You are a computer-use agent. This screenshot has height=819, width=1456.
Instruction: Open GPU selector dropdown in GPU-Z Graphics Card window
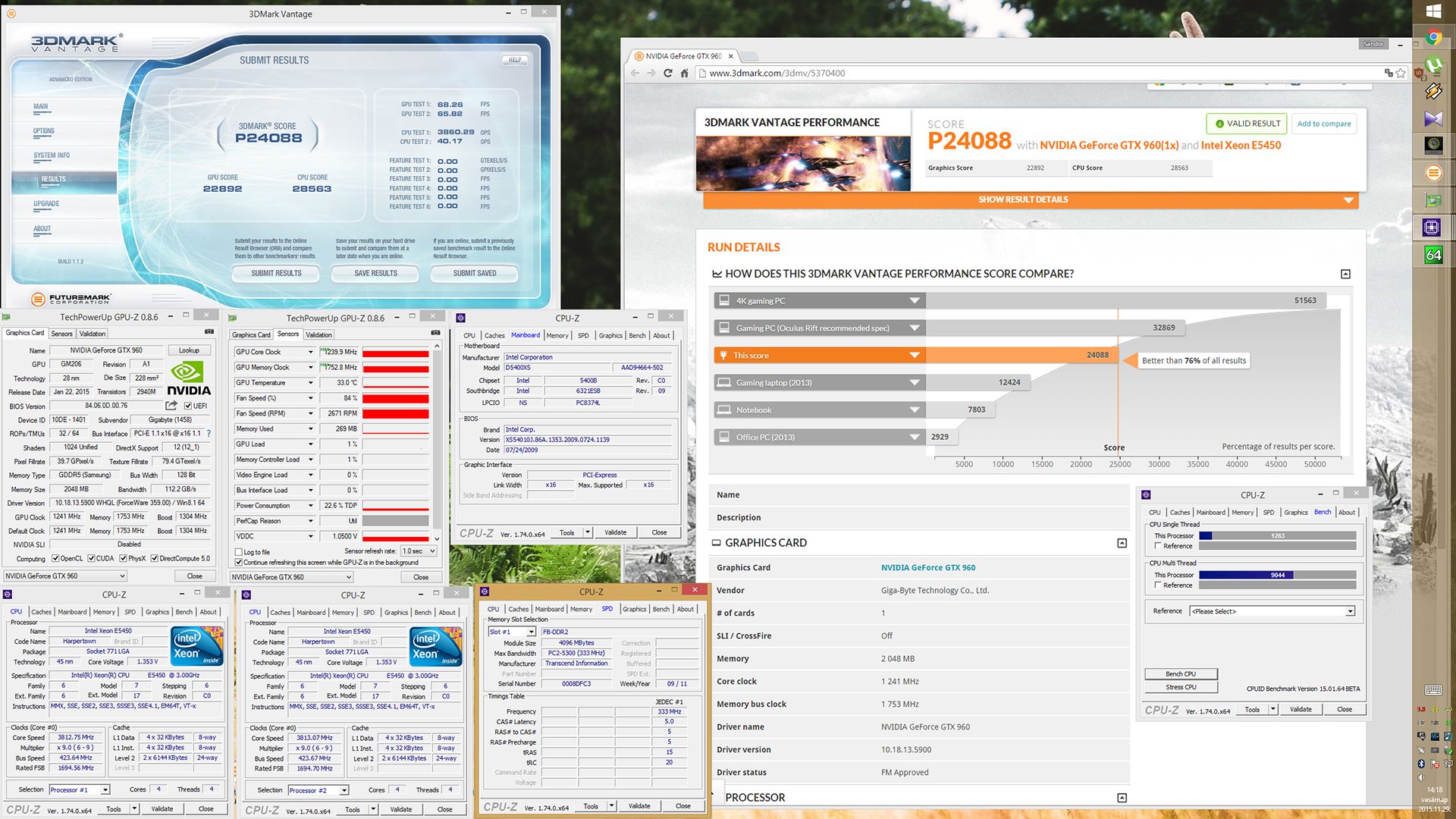point(66,576)
